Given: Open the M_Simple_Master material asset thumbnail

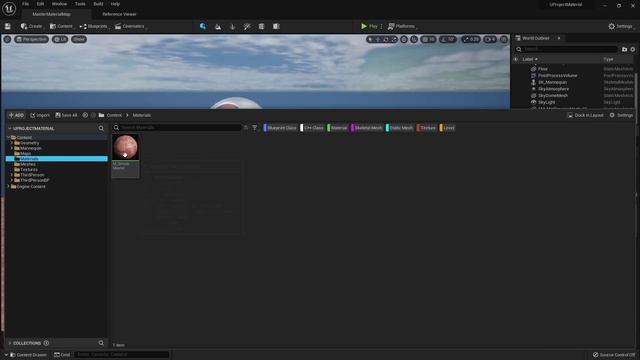Looking at the screenshot, I should (126, 147).
